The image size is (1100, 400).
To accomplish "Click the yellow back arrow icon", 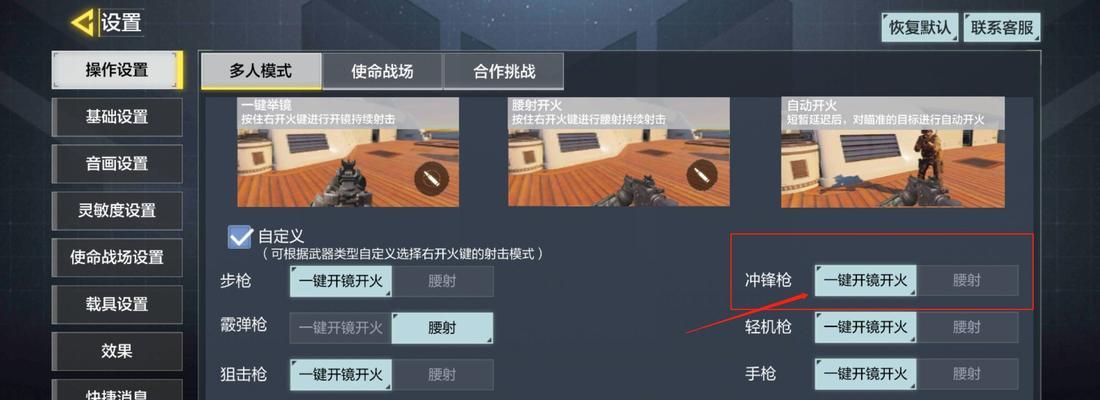I will coord(83,23).
